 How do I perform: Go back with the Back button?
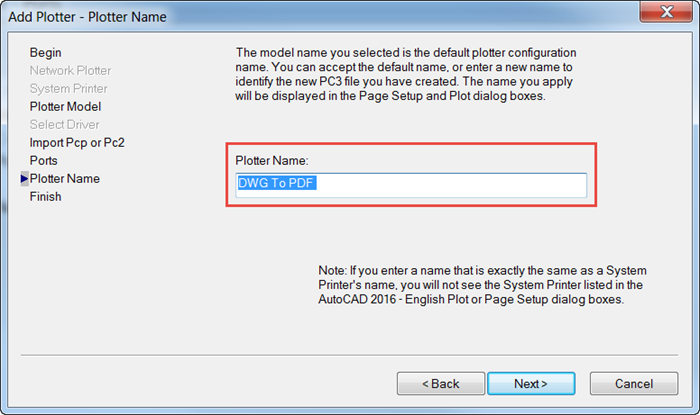click(x=441, y=384)
